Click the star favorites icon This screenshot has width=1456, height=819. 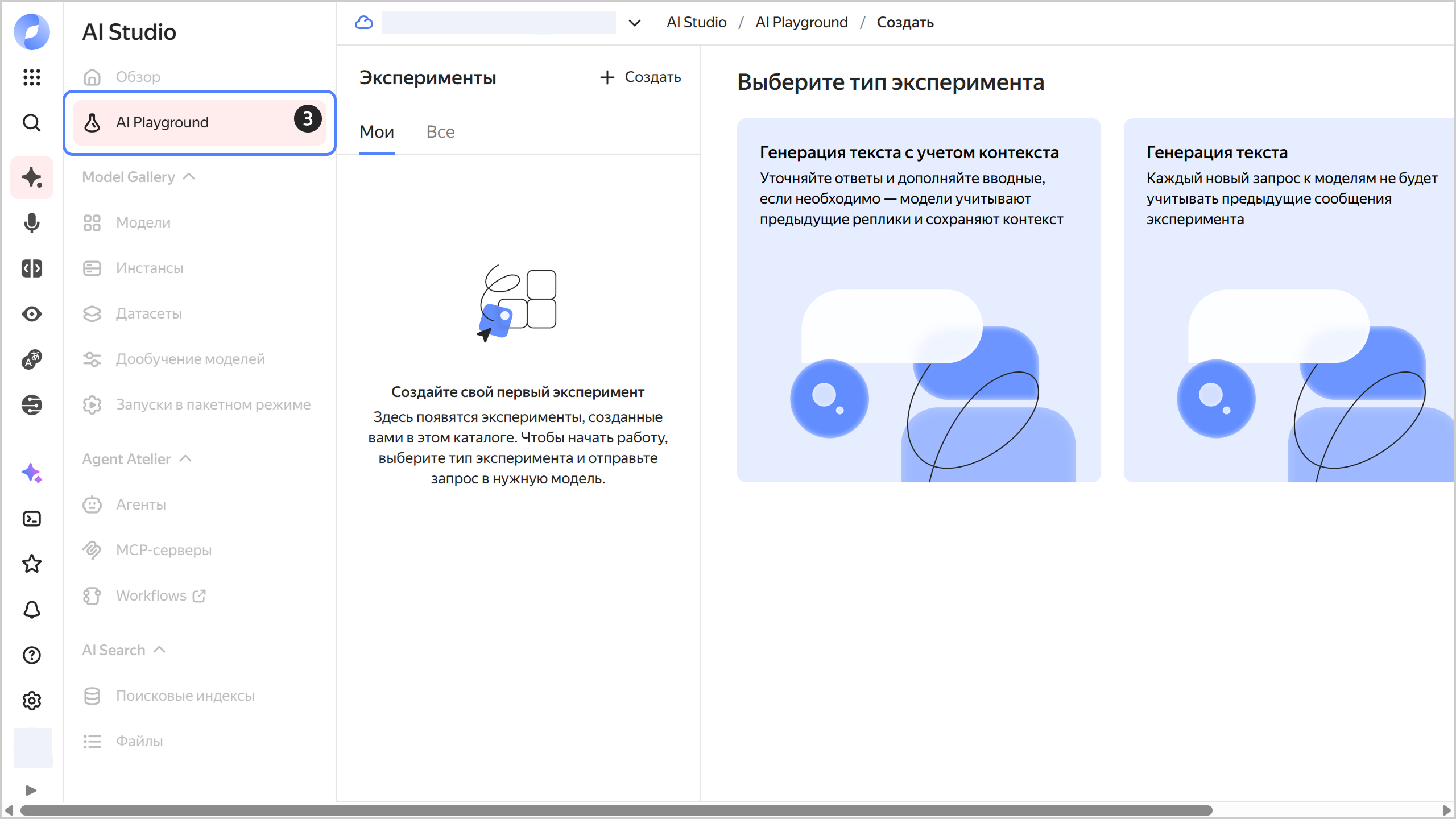pos(32,564)
